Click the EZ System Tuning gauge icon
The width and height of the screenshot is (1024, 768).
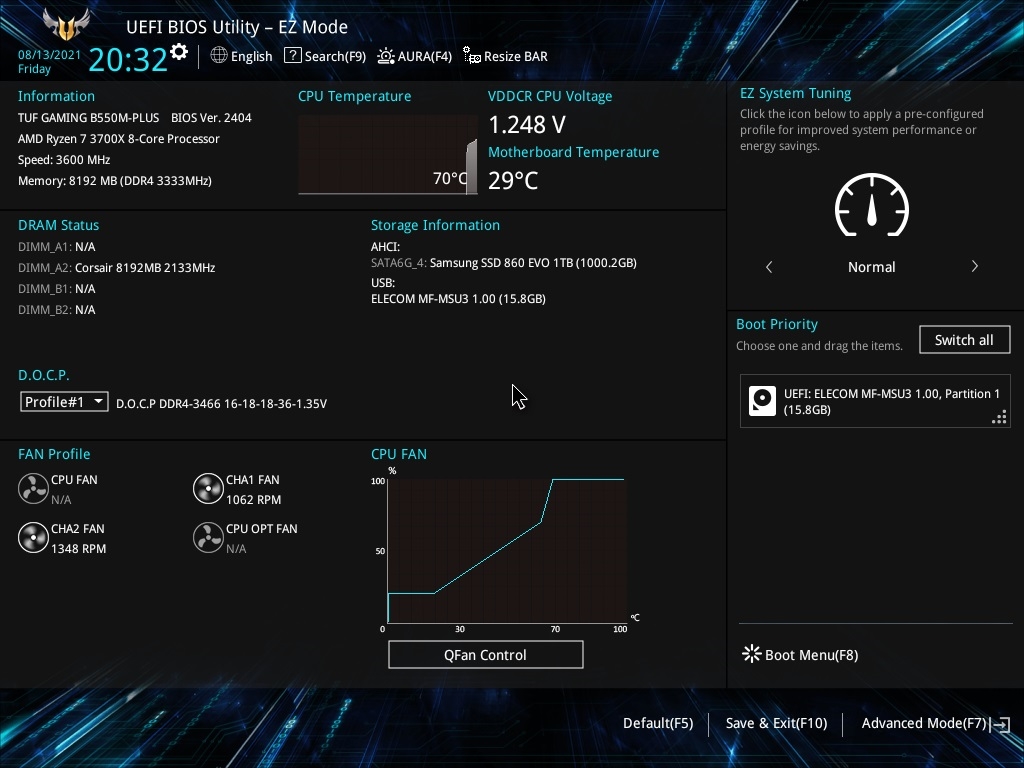pos(872,204)
